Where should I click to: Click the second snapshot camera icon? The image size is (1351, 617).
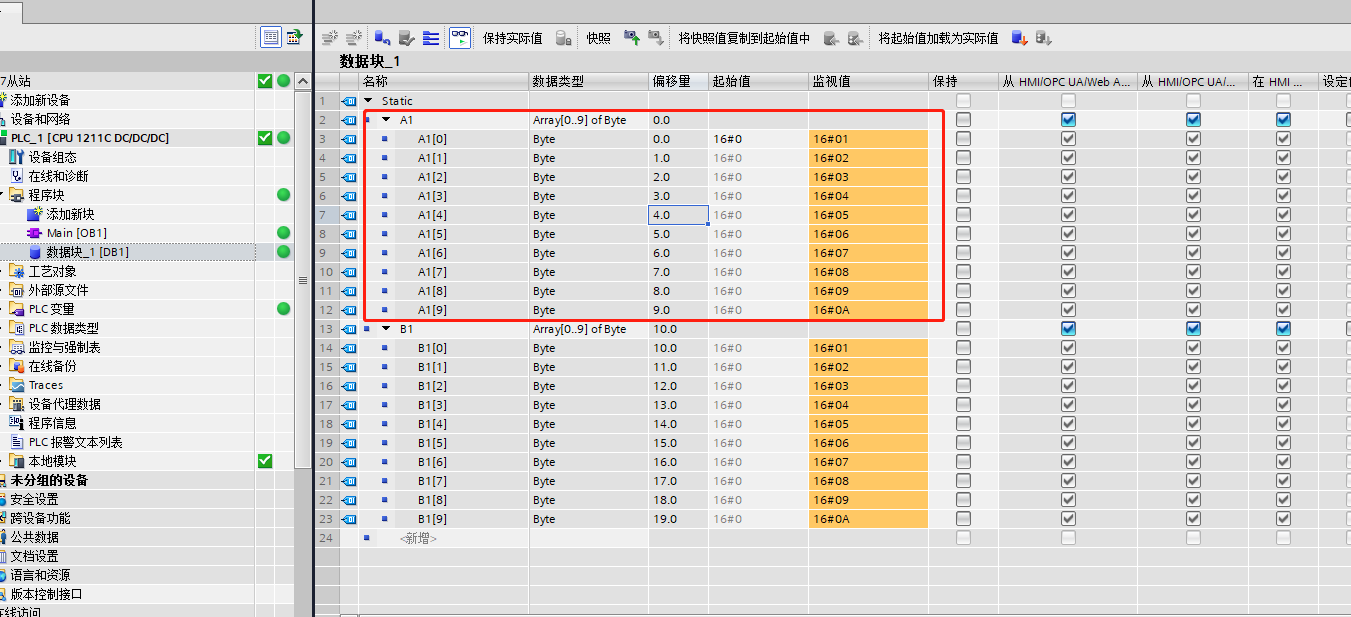click(655, 38)
